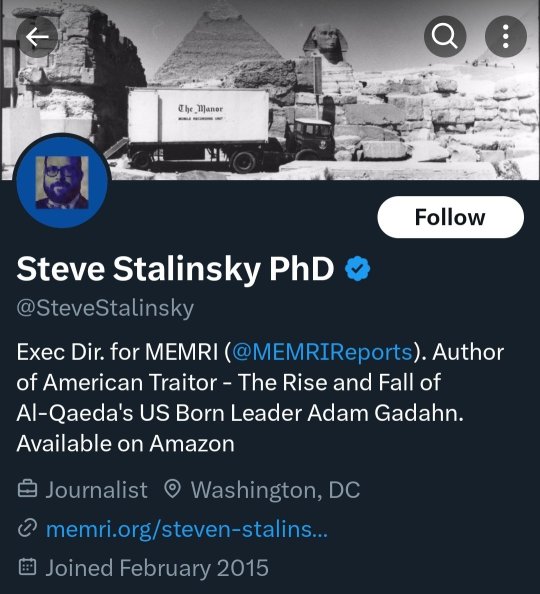Viewport: 540px width, 594px height.
Task: Click the Steve Stalinsky PhD display name
Action: pyautogui.click(x=175, y=269)
